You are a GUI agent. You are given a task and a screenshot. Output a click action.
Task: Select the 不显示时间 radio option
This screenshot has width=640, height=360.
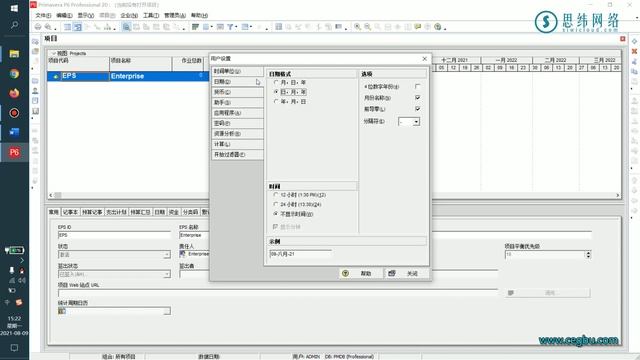click(x=276, y=214)
